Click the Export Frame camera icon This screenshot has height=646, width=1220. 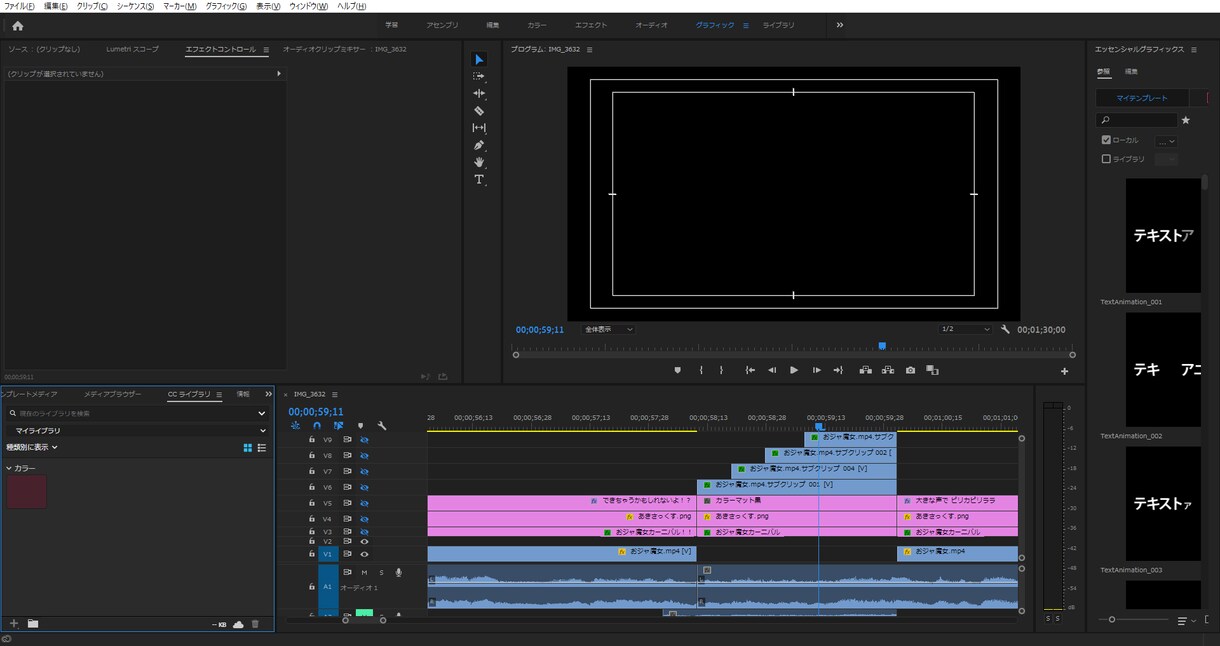910,370
